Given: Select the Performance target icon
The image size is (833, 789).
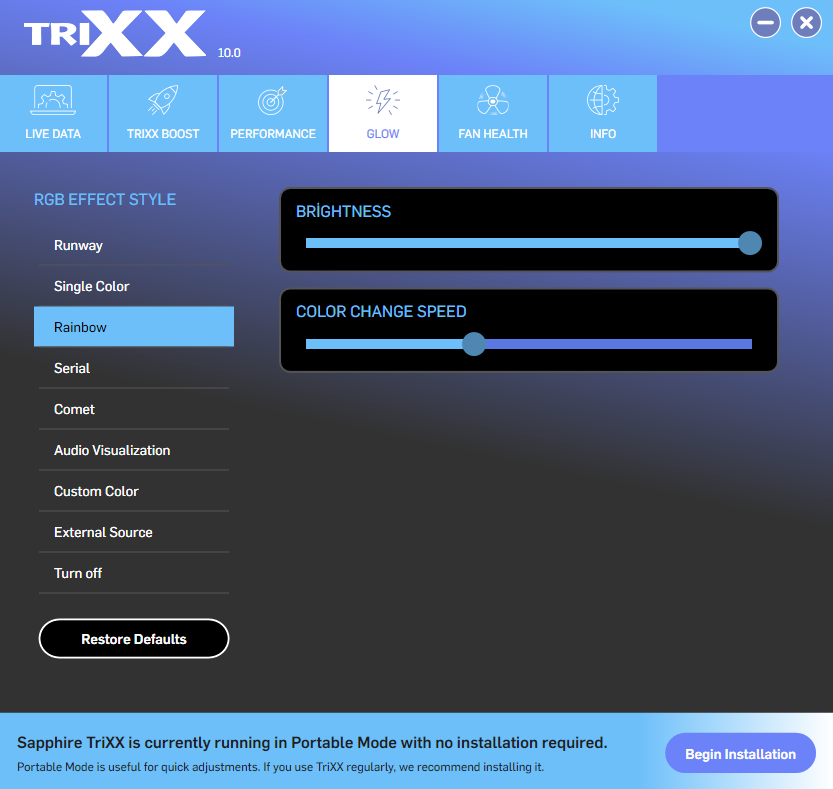Looking at the screenshot, I should coord(273,100).
